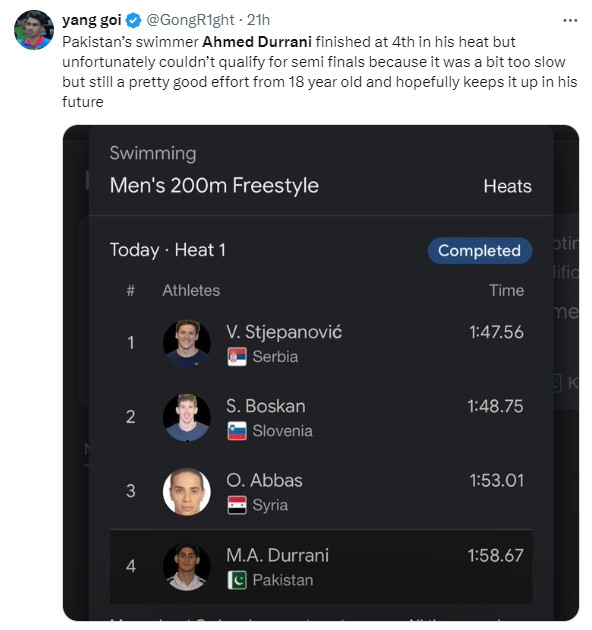Select the M.A. Durrani result row

click(321, 567)
